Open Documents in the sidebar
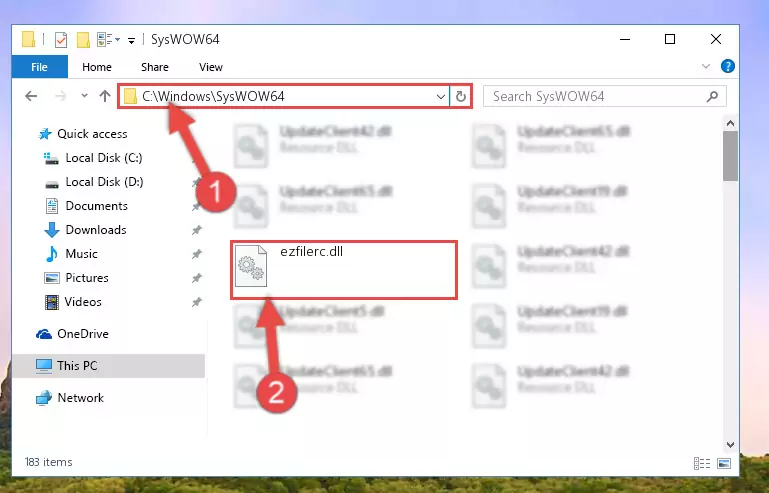 pyautogui.click(x=97, y=206)
